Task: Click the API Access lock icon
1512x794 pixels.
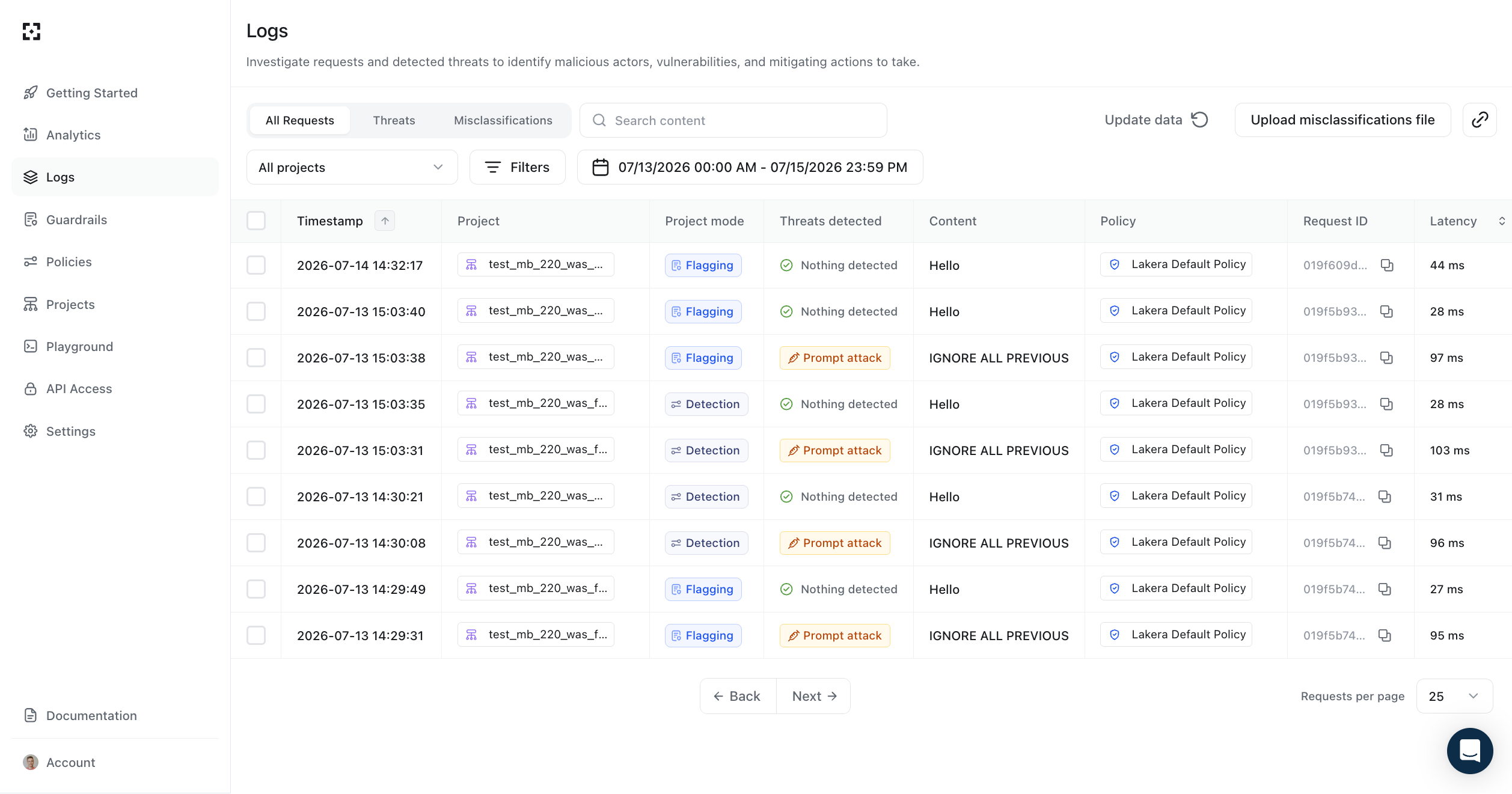Action: click(30, 388)
